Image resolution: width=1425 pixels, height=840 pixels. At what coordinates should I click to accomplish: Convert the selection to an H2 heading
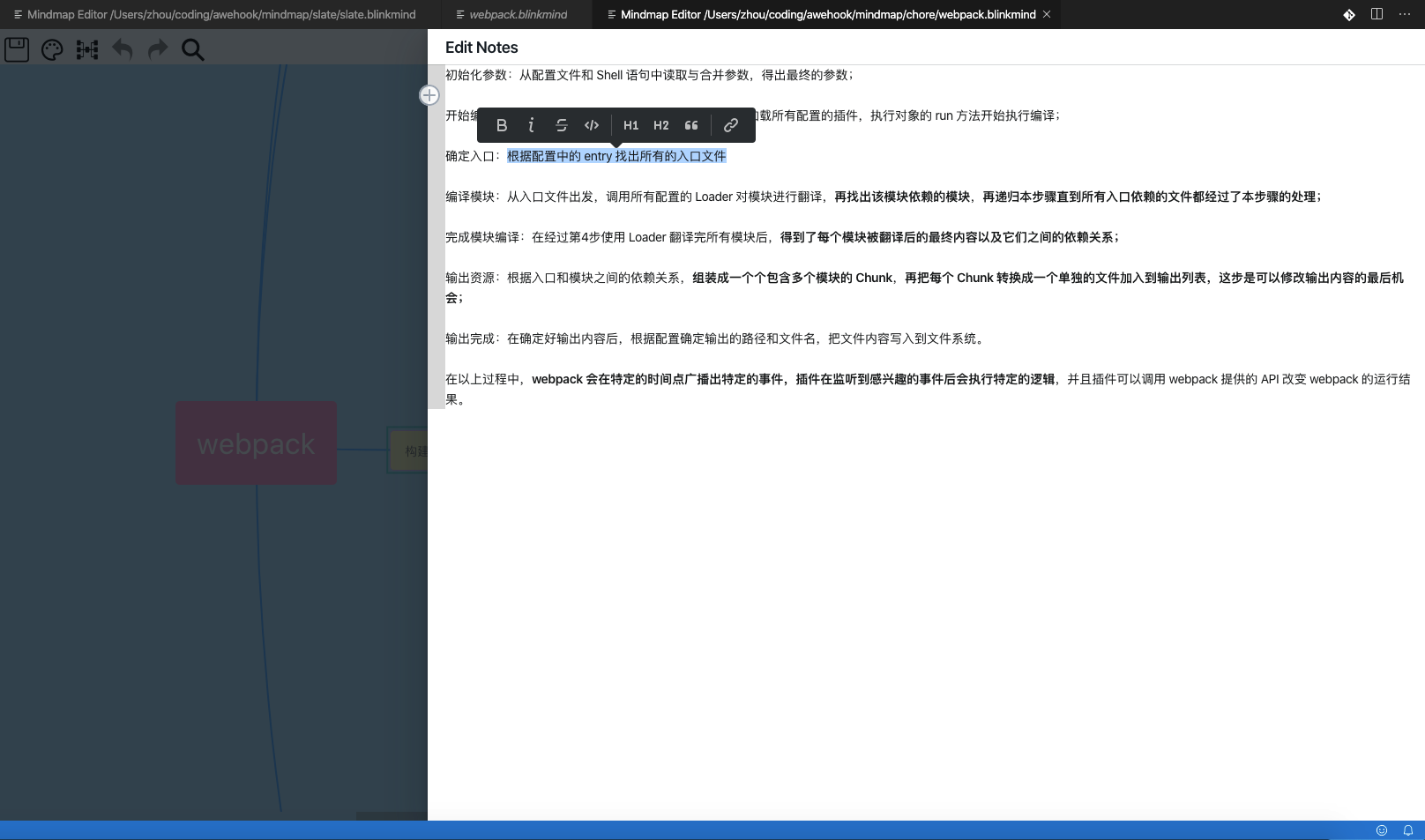(x=661, y=125)
